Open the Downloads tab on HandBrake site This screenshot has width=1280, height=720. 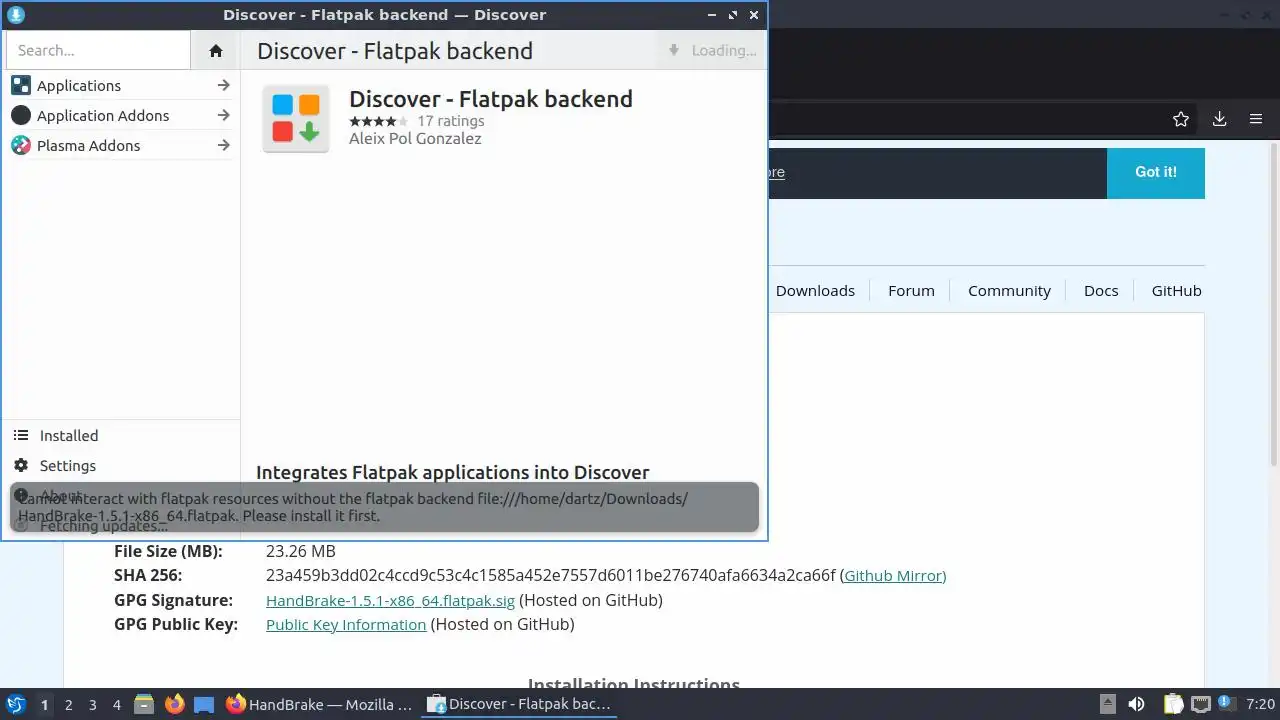pyautogui.click(x=815, y=291)
